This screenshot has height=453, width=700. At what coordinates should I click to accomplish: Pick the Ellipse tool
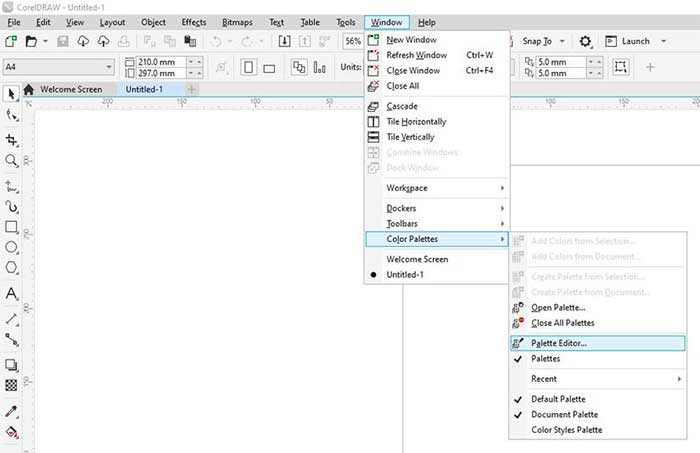[x=11, y=247]
